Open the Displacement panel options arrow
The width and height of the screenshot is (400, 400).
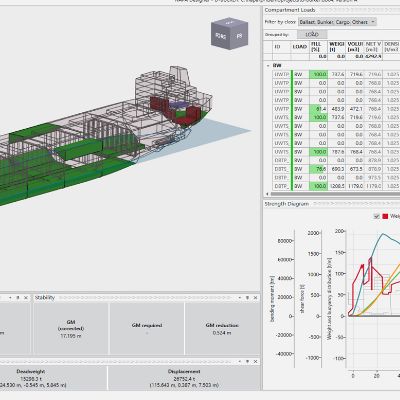(239, 361)
